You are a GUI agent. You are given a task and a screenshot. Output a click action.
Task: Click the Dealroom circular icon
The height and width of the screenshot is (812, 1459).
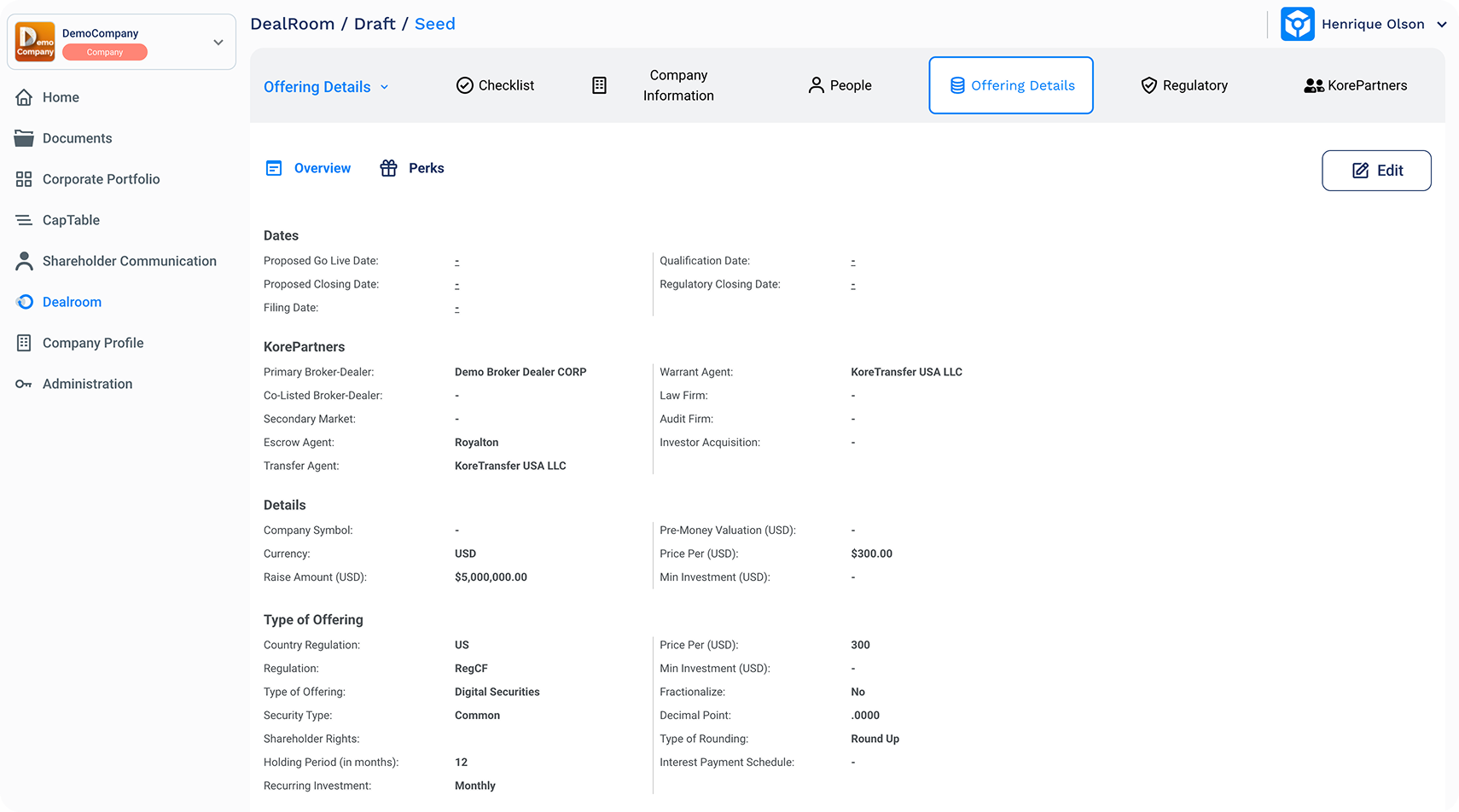[25, 302]
